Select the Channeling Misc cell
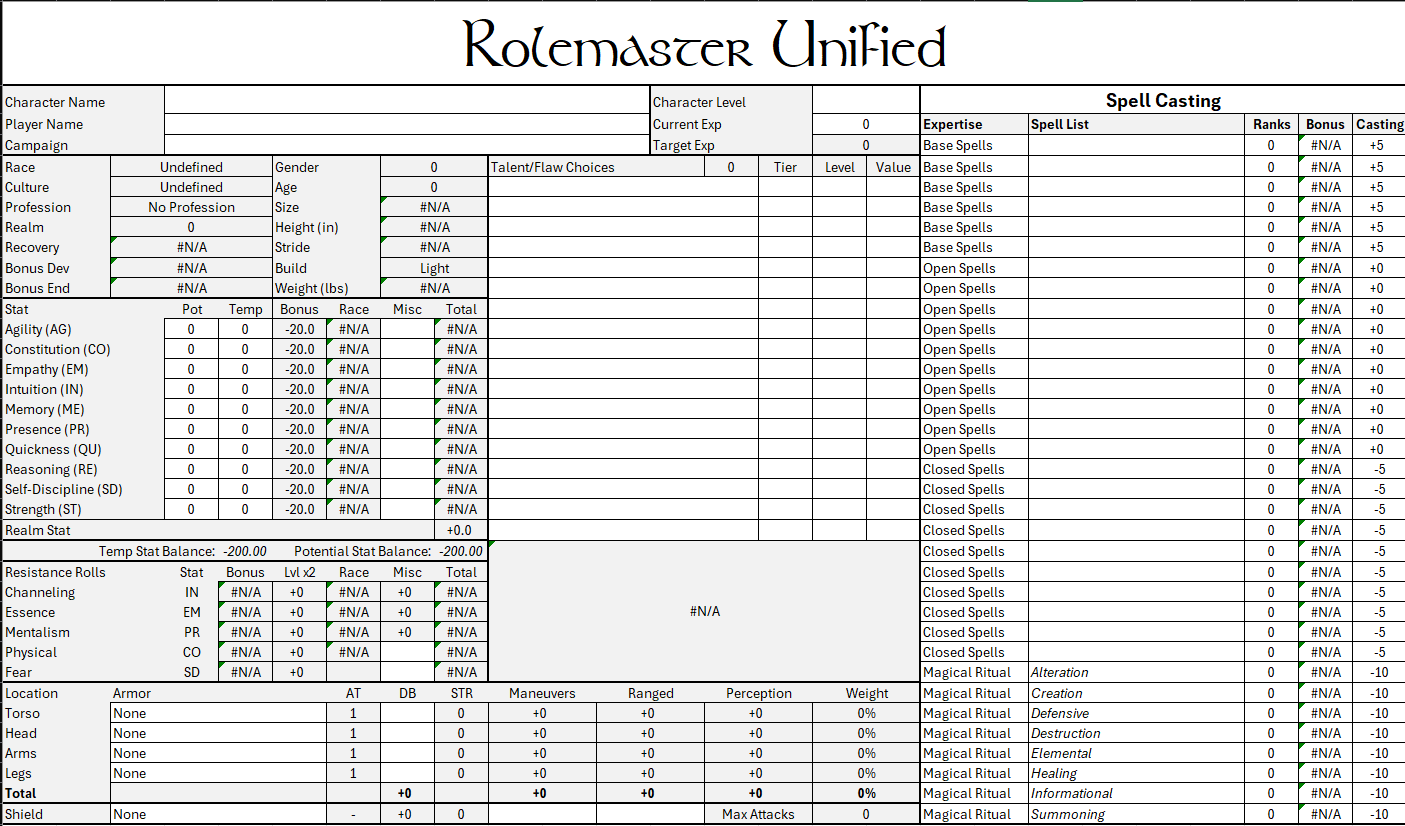 point(407,592)
